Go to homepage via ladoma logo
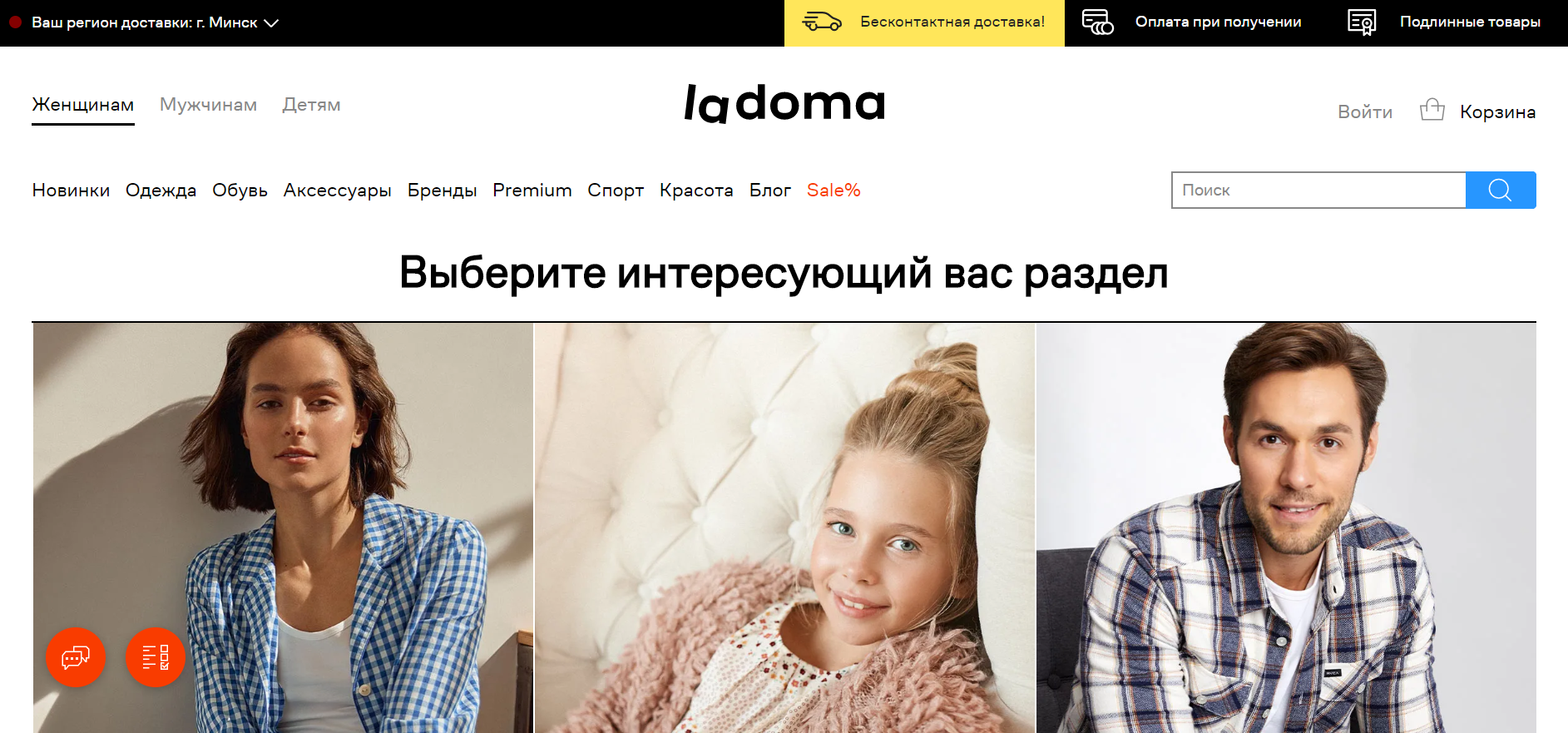 coord(784,103)
